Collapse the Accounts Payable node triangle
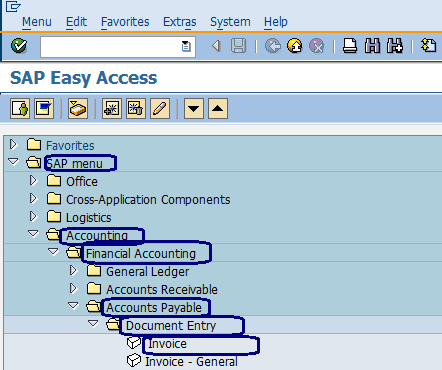442x370 pixels. (73, 306)
